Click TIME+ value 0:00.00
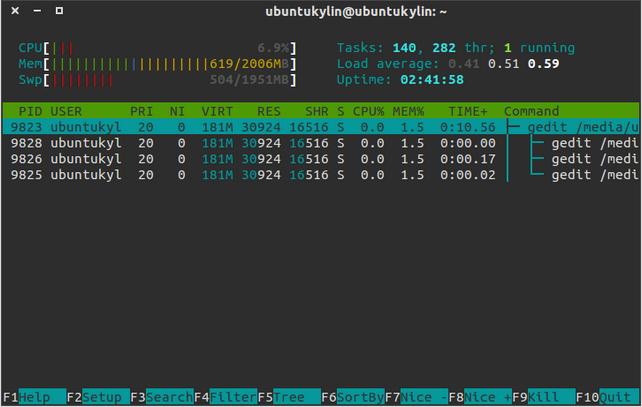Screen dimensions: 642x407 click(x=468, y=143)
